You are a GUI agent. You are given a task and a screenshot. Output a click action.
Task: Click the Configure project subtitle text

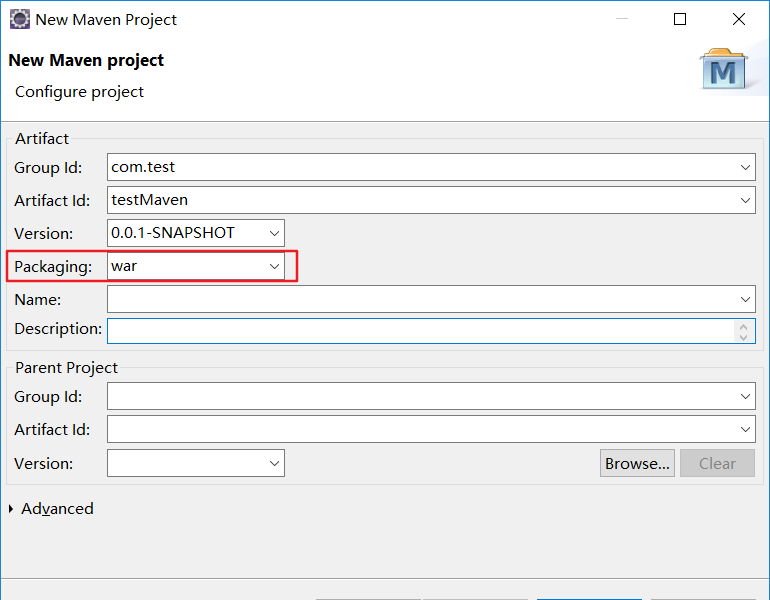[80, 92]
